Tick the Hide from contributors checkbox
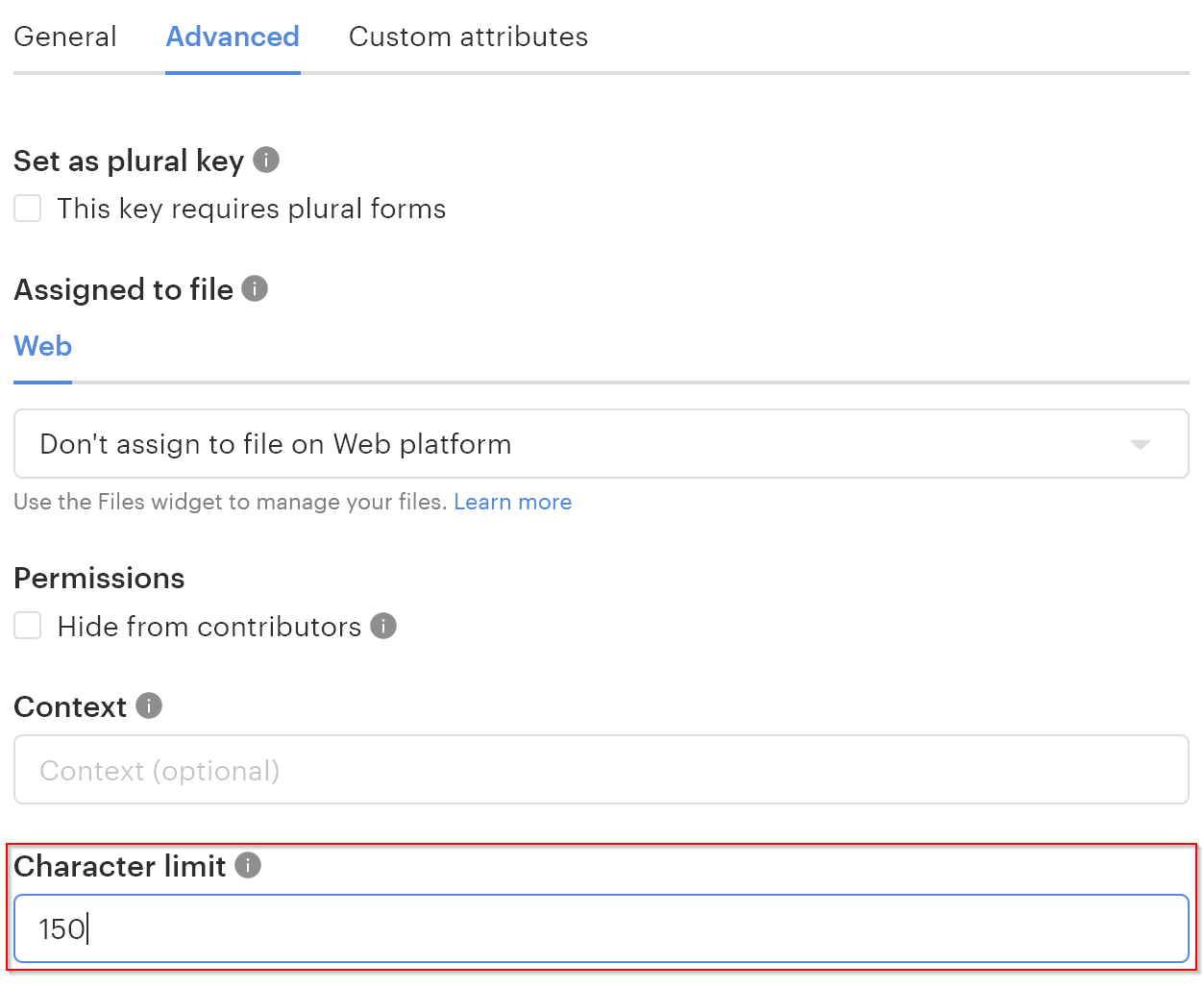The image size is (1204, 989). [27, 626]
